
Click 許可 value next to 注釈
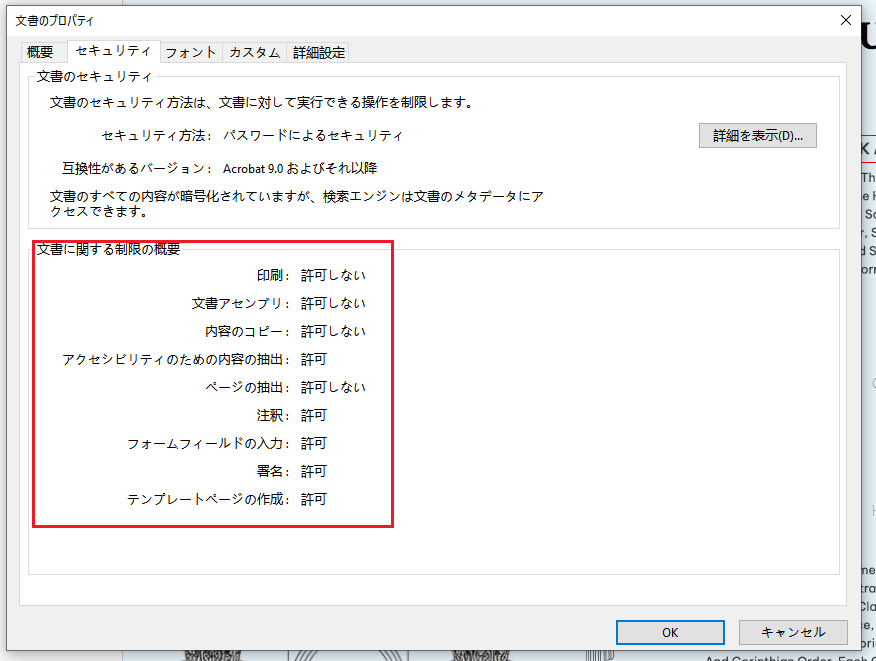click(313, 415)
